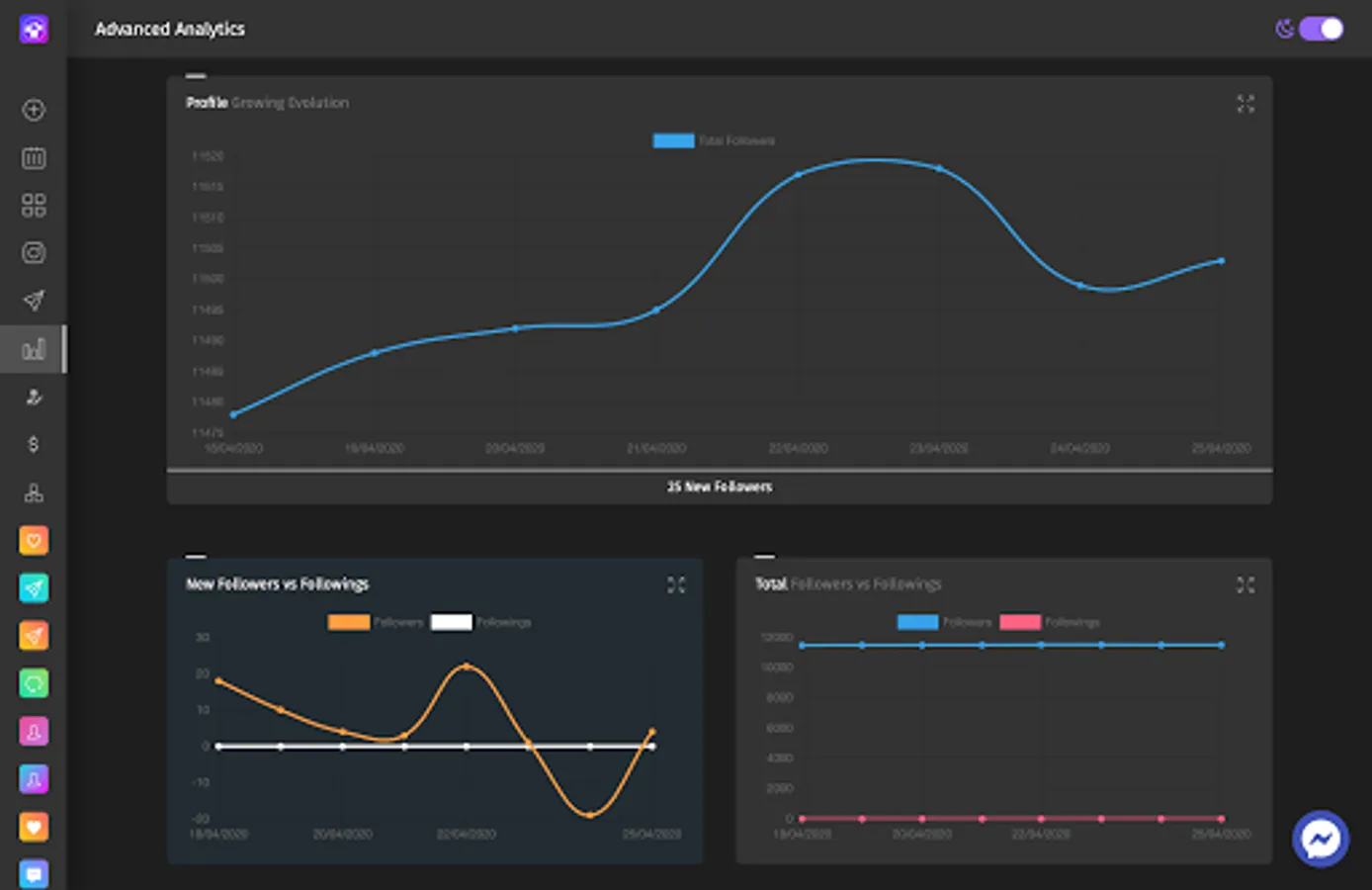The height and width of the screenshot is (890, 1372).
Task: Toggle white Followings legend series
Action: 481,622
